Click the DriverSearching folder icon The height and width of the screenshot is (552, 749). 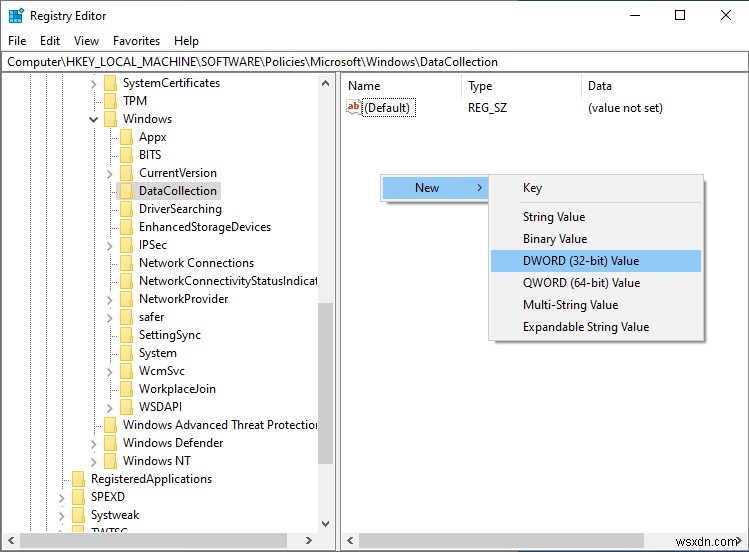[x=127, y=209]
